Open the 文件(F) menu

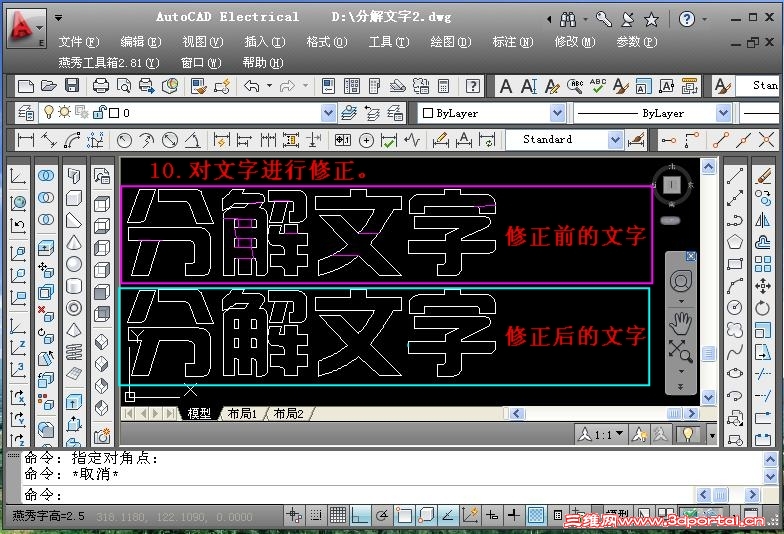point(79,42)
